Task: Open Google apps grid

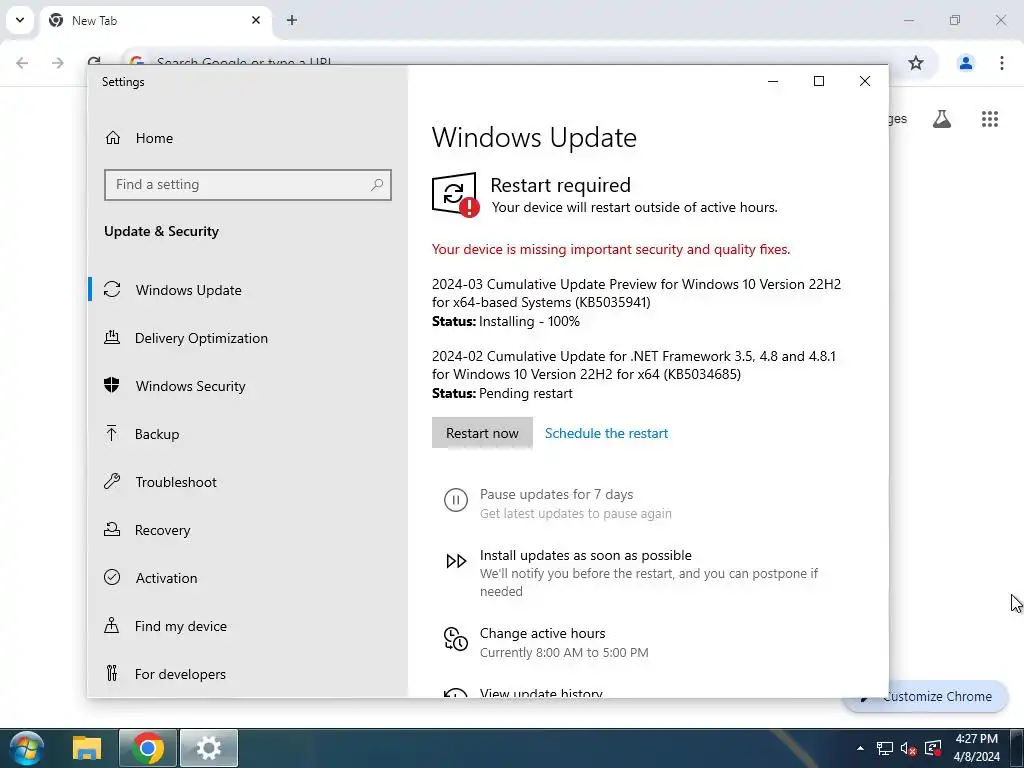Action: [989, 119]
